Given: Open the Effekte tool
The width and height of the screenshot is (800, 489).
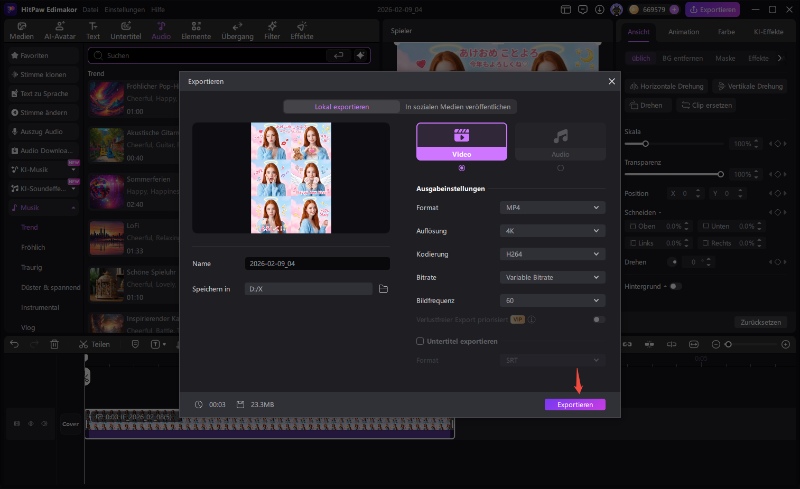Looking at the screenshot, I should coord(302,31).
